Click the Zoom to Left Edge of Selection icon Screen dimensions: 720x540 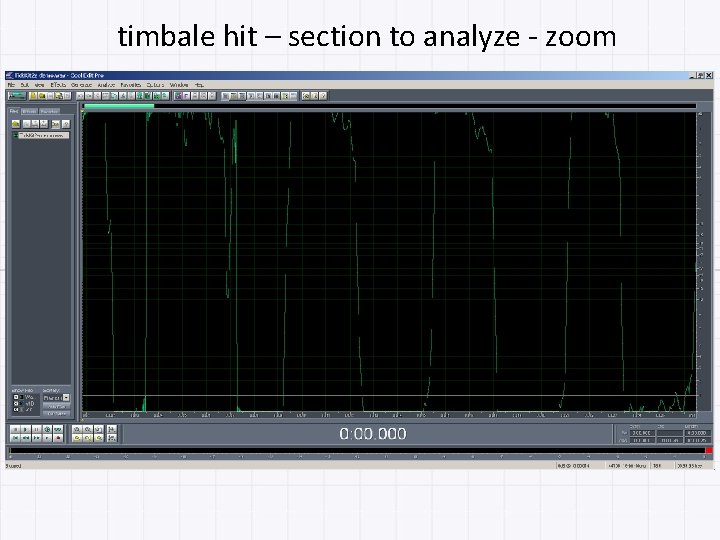point(88,438)
